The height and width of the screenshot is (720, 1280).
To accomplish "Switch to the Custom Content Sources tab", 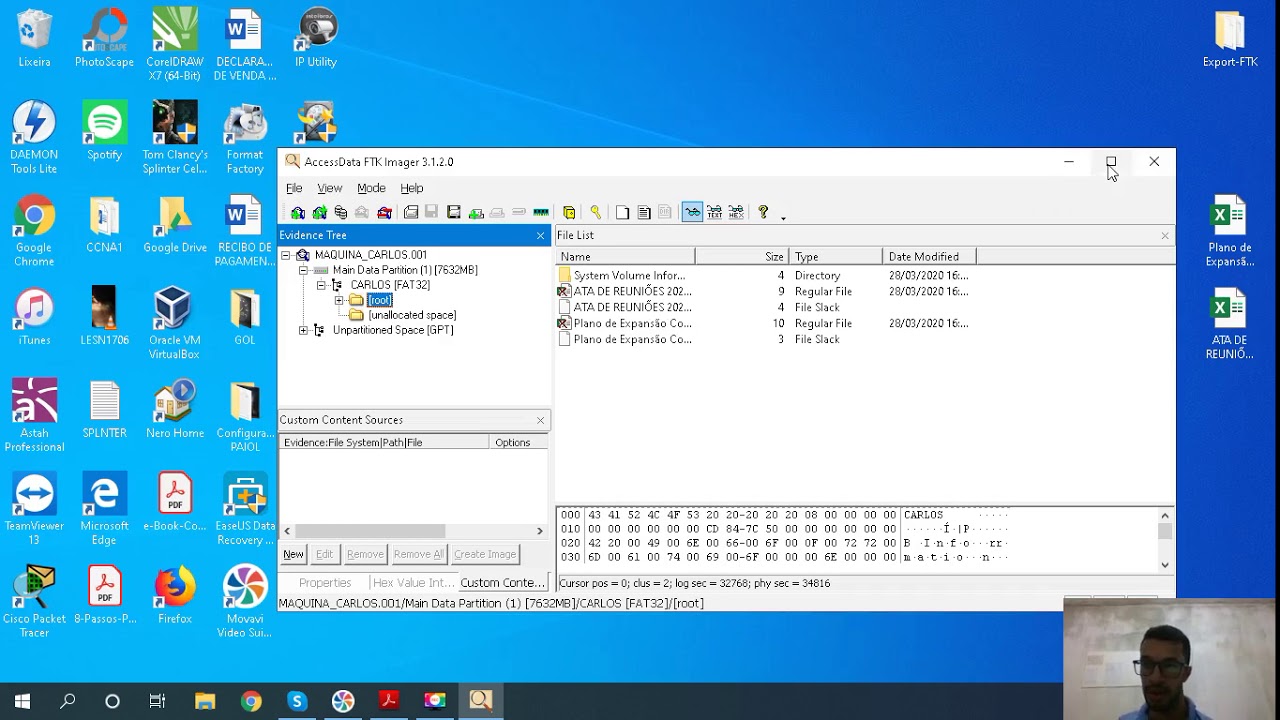I will tap(501, 583).
